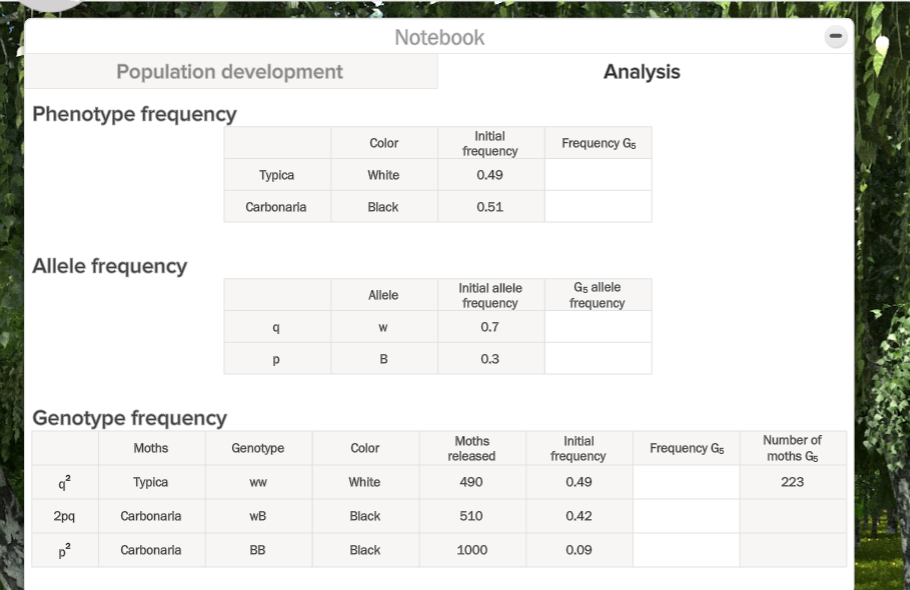
Task: Select the Analysis tab
Action: point(641,71)
